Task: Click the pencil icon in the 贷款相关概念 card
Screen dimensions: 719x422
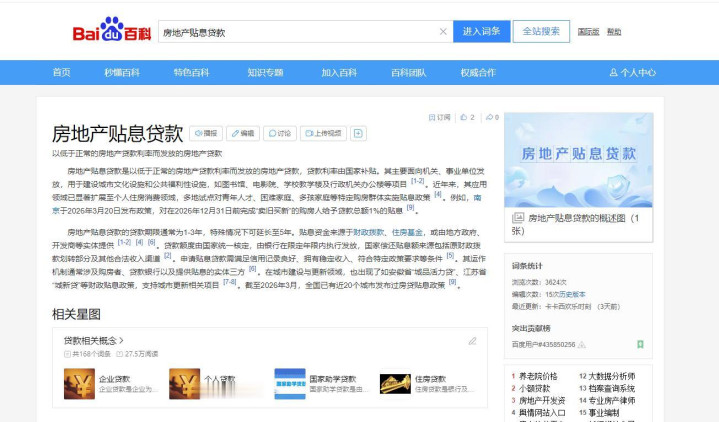Action: pyautogui.click(x=473, y=341)
